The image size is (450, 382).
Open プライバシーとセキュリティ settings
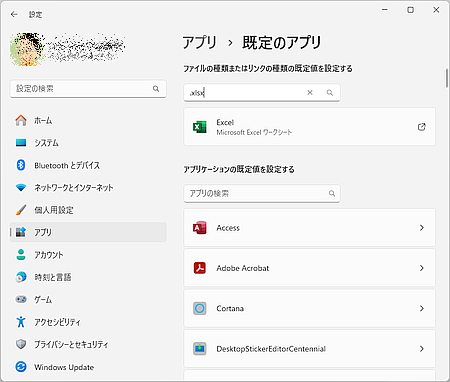point(88,344)
